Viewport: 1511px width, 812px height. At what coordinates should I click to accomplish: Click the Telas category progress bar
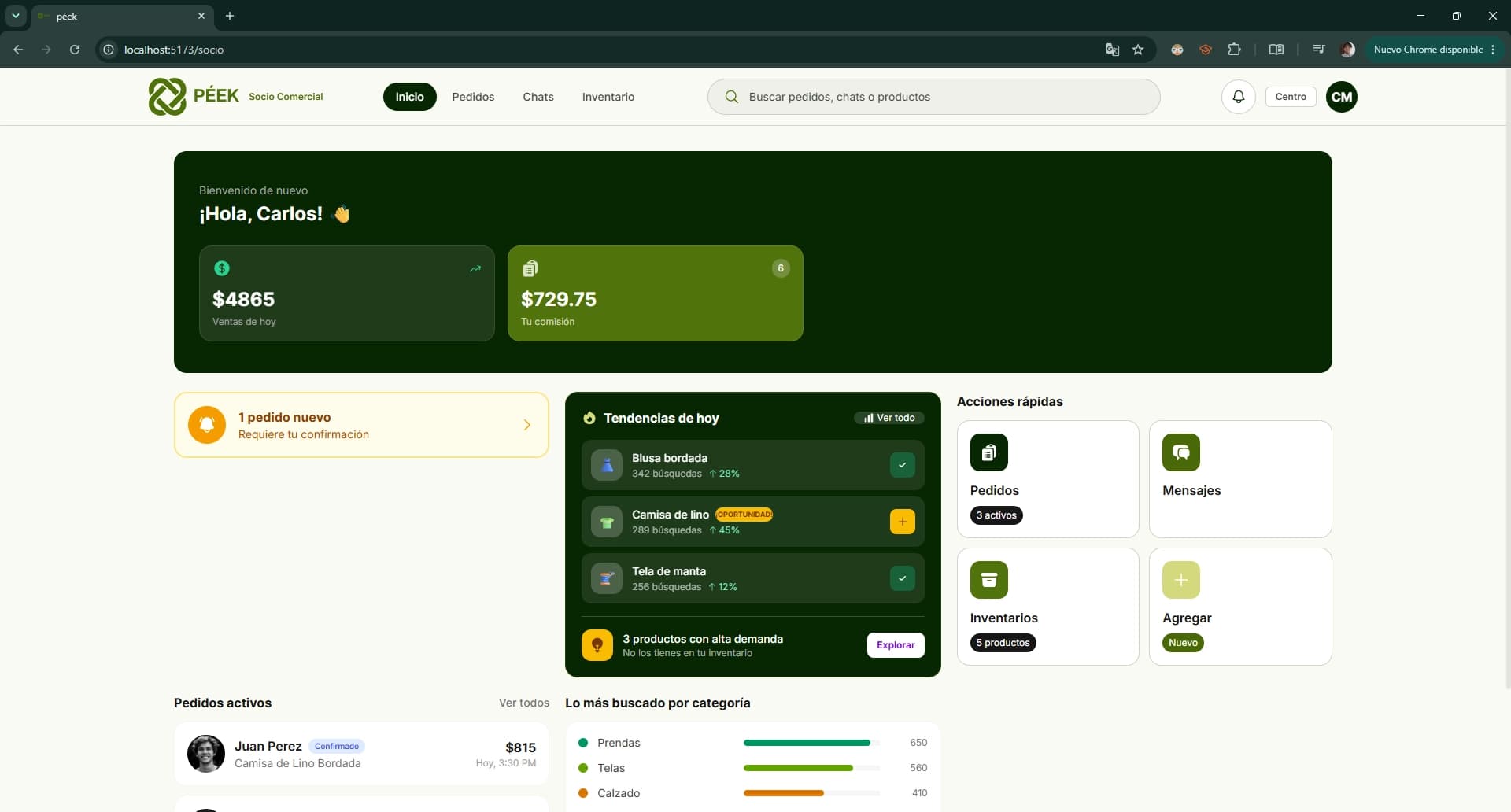click(811, 768)
